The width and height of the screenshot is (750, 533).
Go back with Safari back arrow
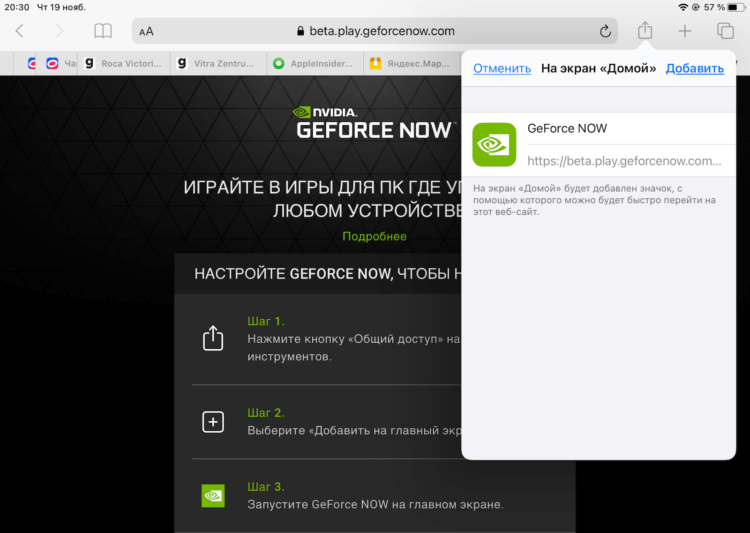point(20,31)
